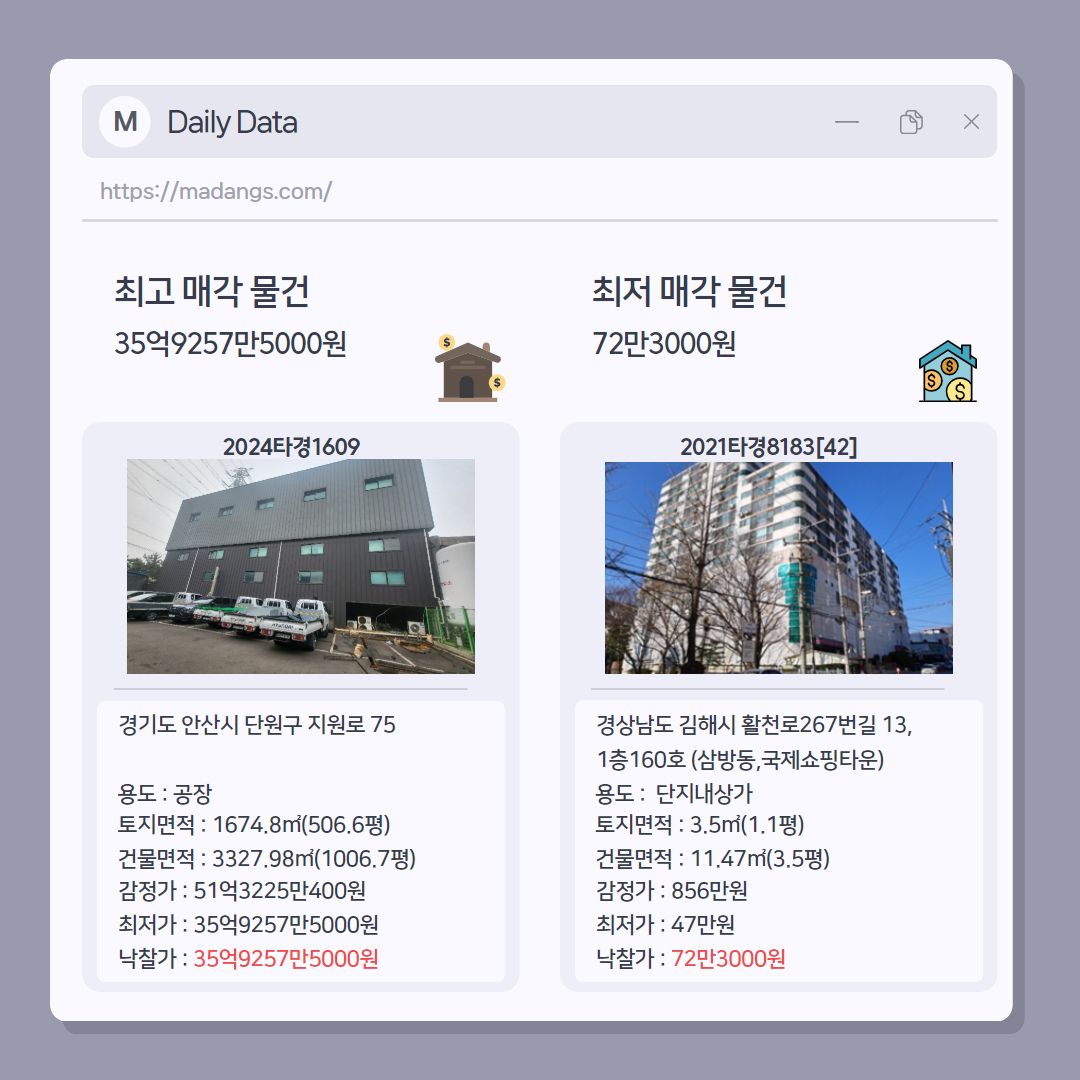Click the 1층160호 (삼방동,국제쇼핑타운) line
Image resolution: width=1080 pixels, height=1080 pixels.
(x=740, y=759)
